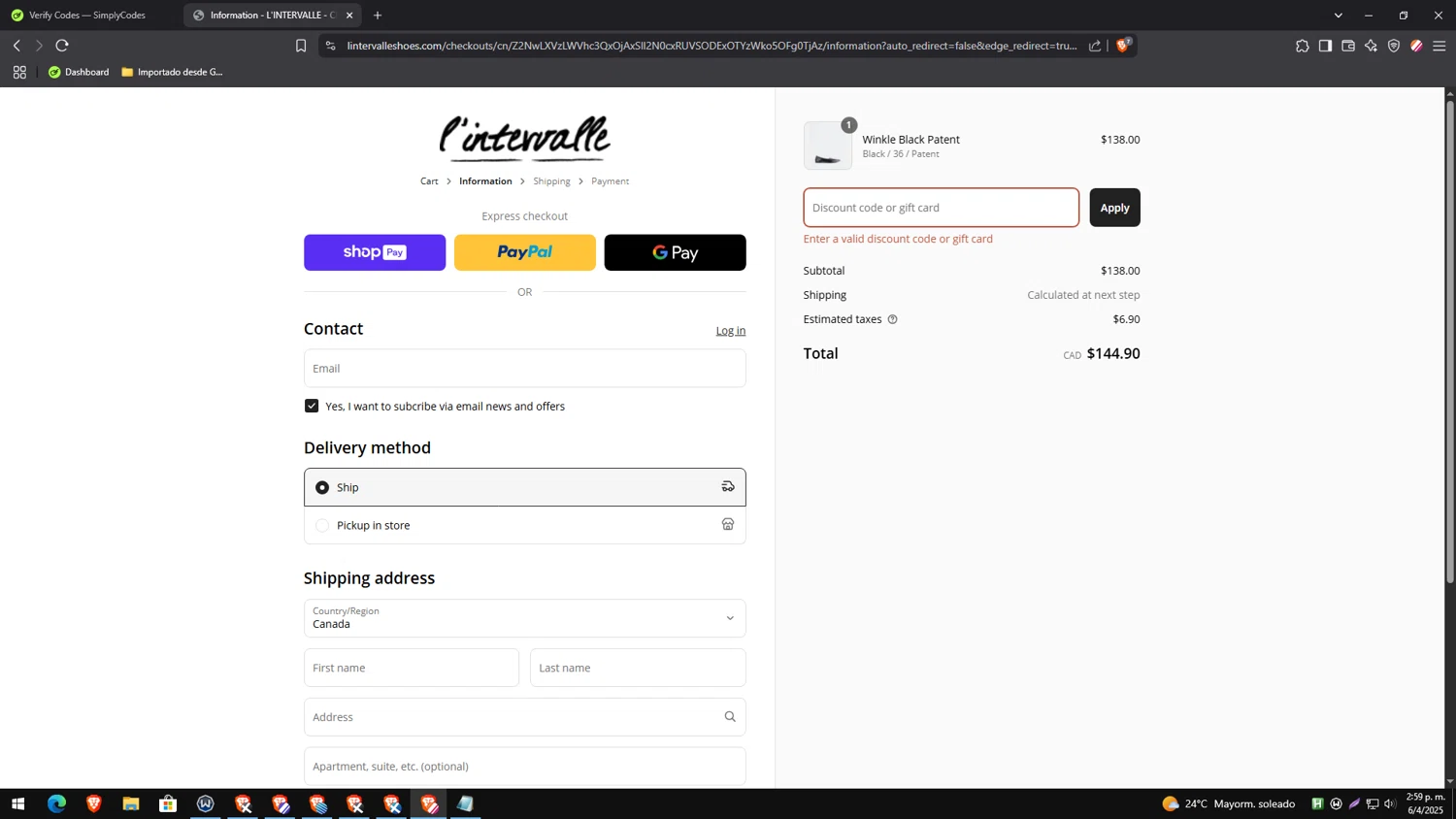The height and width of the screenshot is (819, 1456).
Task: Click Payment breadcrumb step
Action: point(610,181)
